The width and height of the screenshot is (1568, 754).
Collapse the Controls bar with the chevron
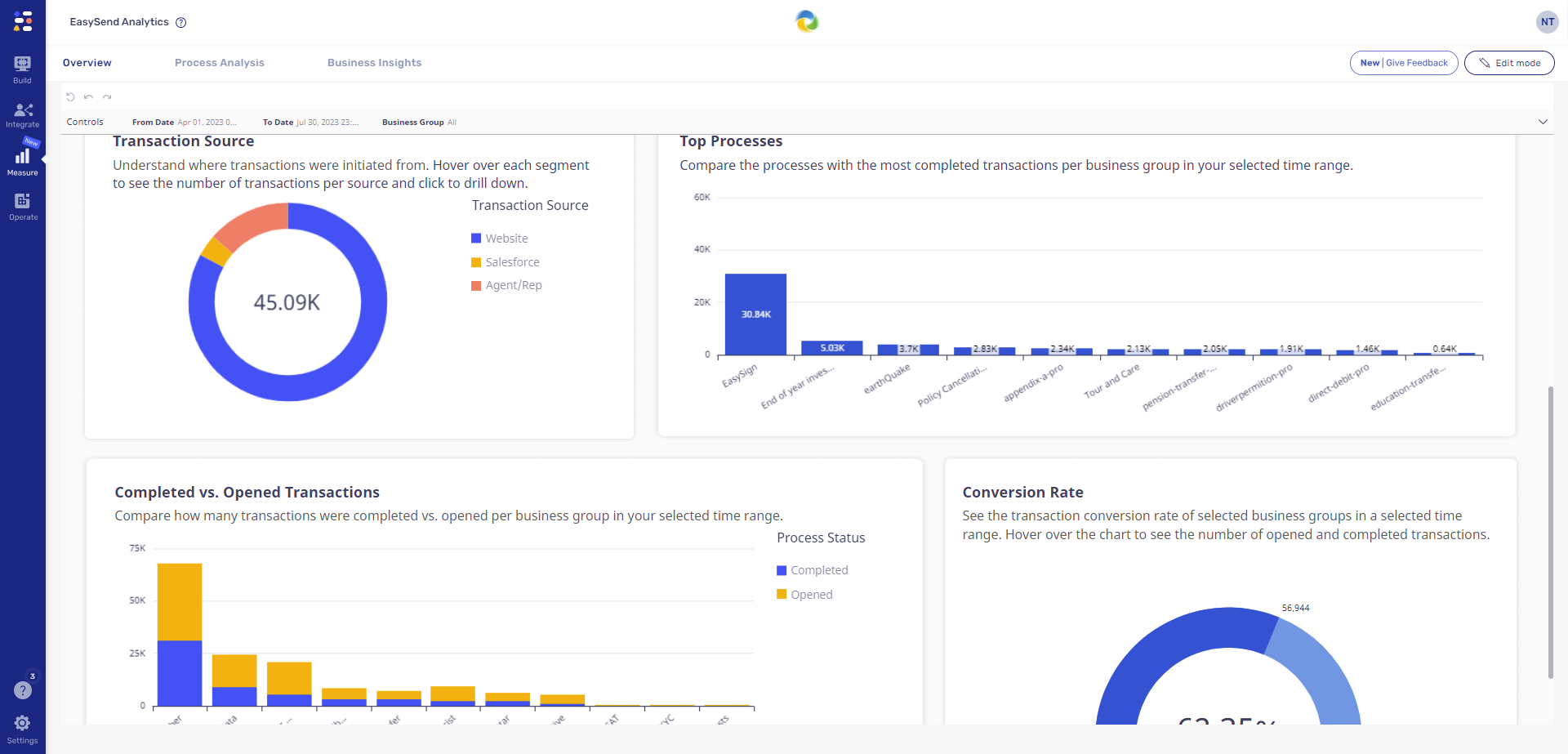(1543, 122)
